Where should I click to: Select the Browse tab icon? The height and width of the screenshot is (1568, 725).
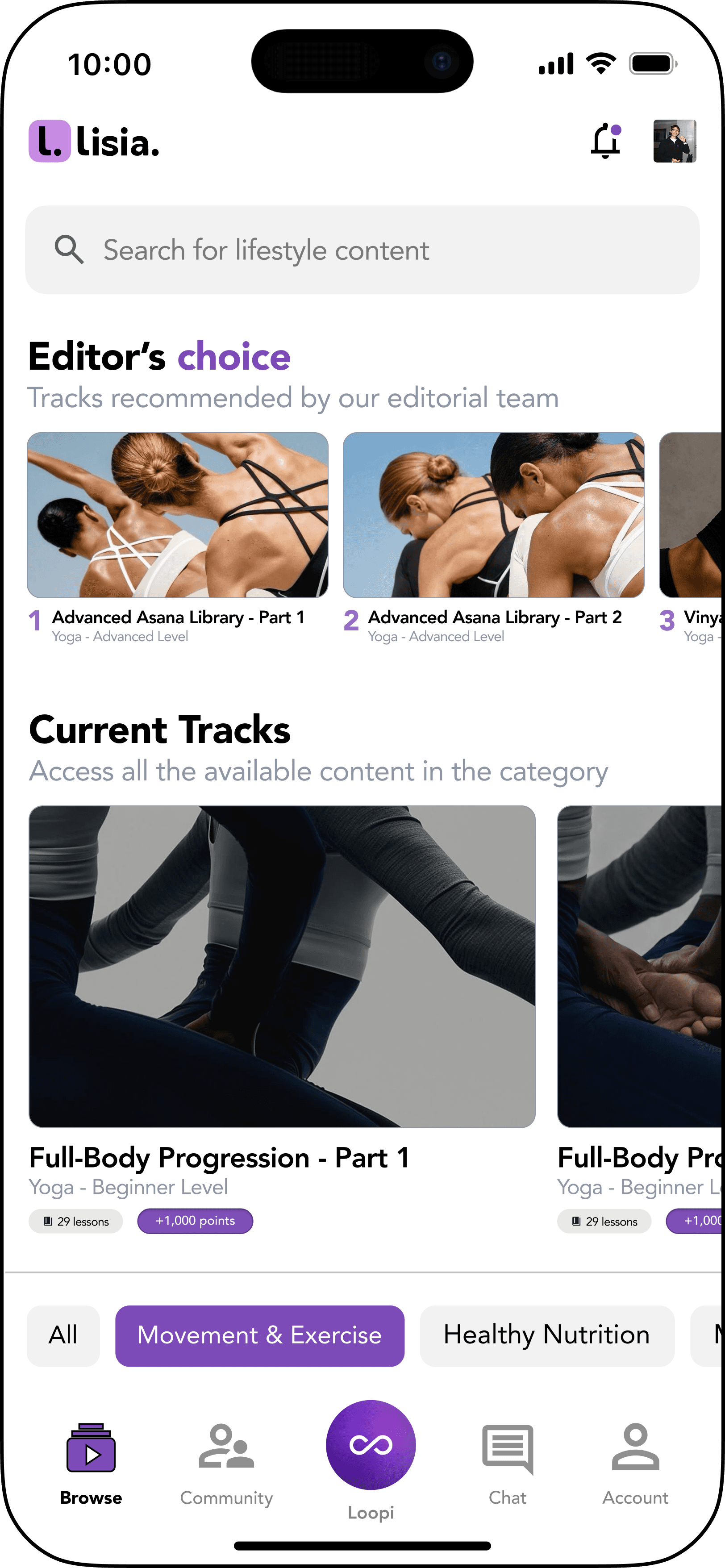tap(91, 1447)
